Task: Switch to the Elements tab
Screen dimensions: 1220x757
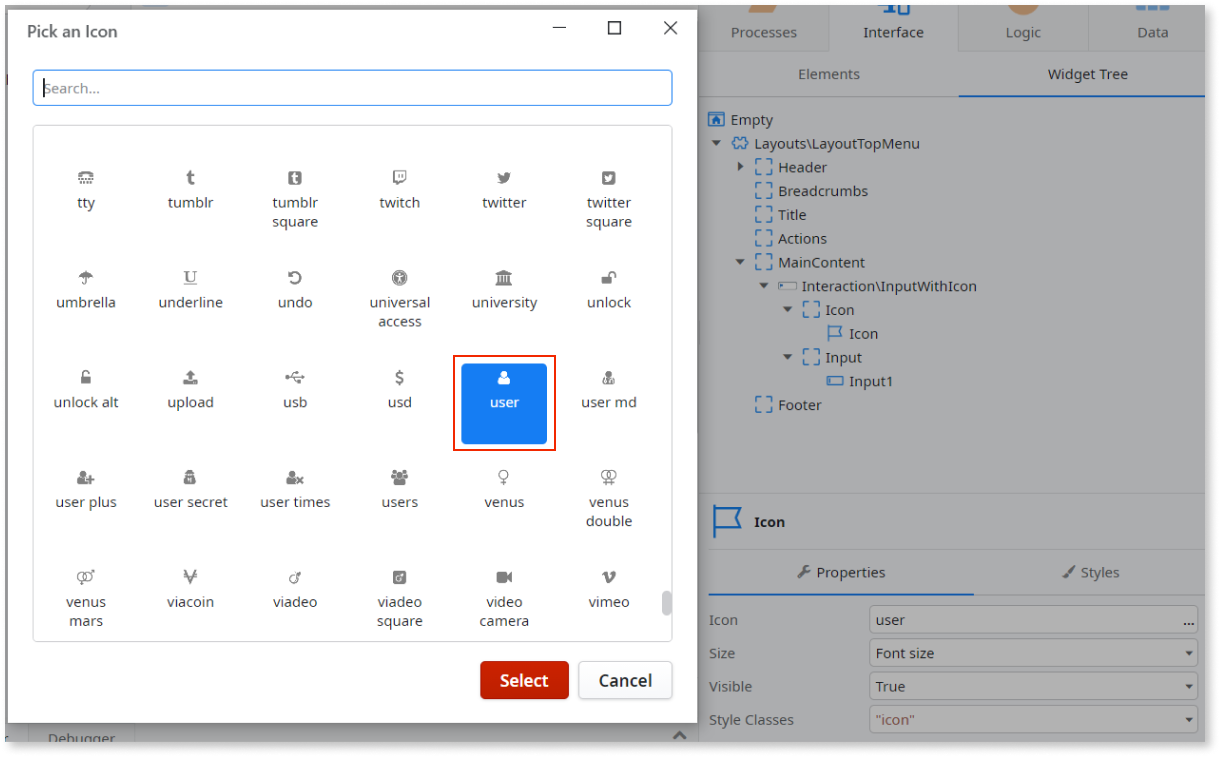Action: tap(828, 73)
